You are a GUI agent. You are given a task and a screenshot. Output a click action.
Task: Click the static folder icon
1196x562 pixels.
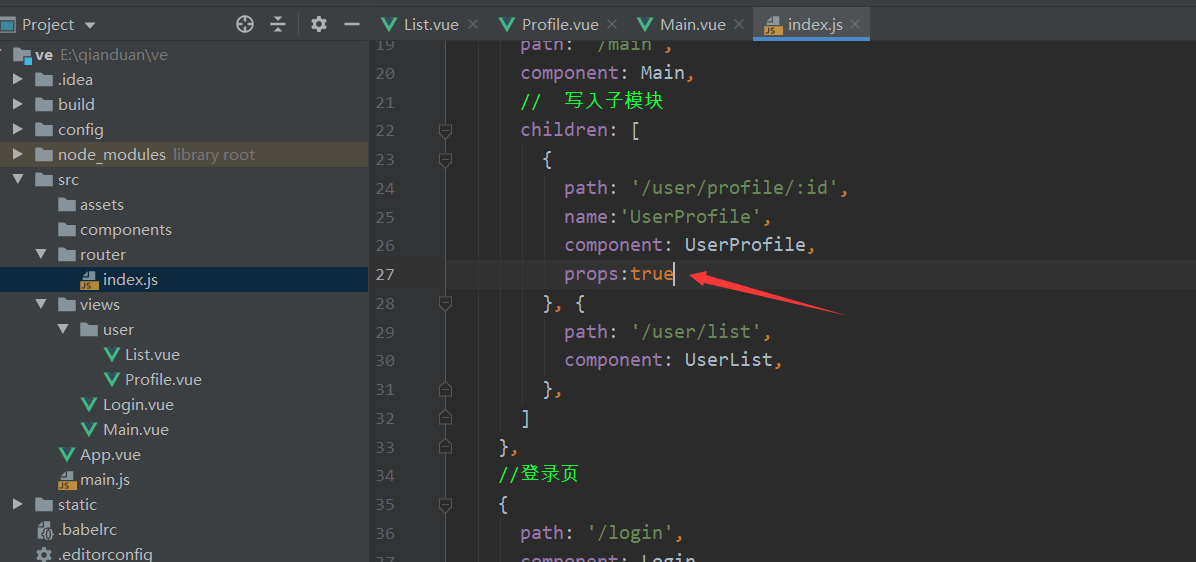43,505
